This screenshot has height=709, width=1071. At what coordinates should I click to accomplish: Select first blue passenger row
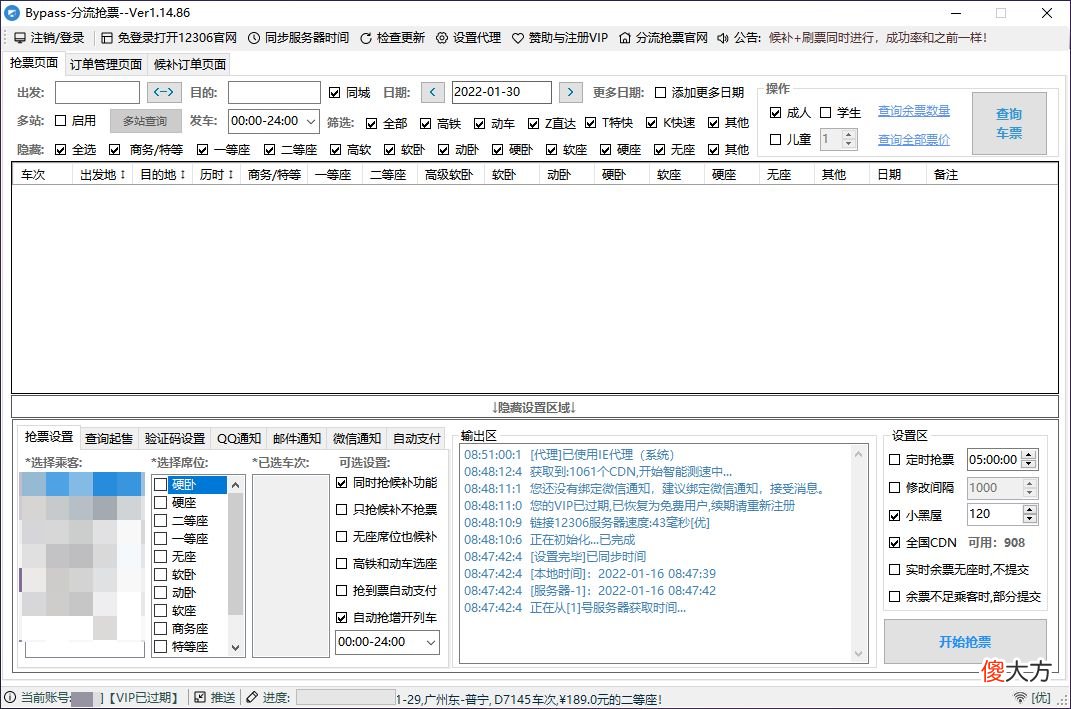pos(82,484)
